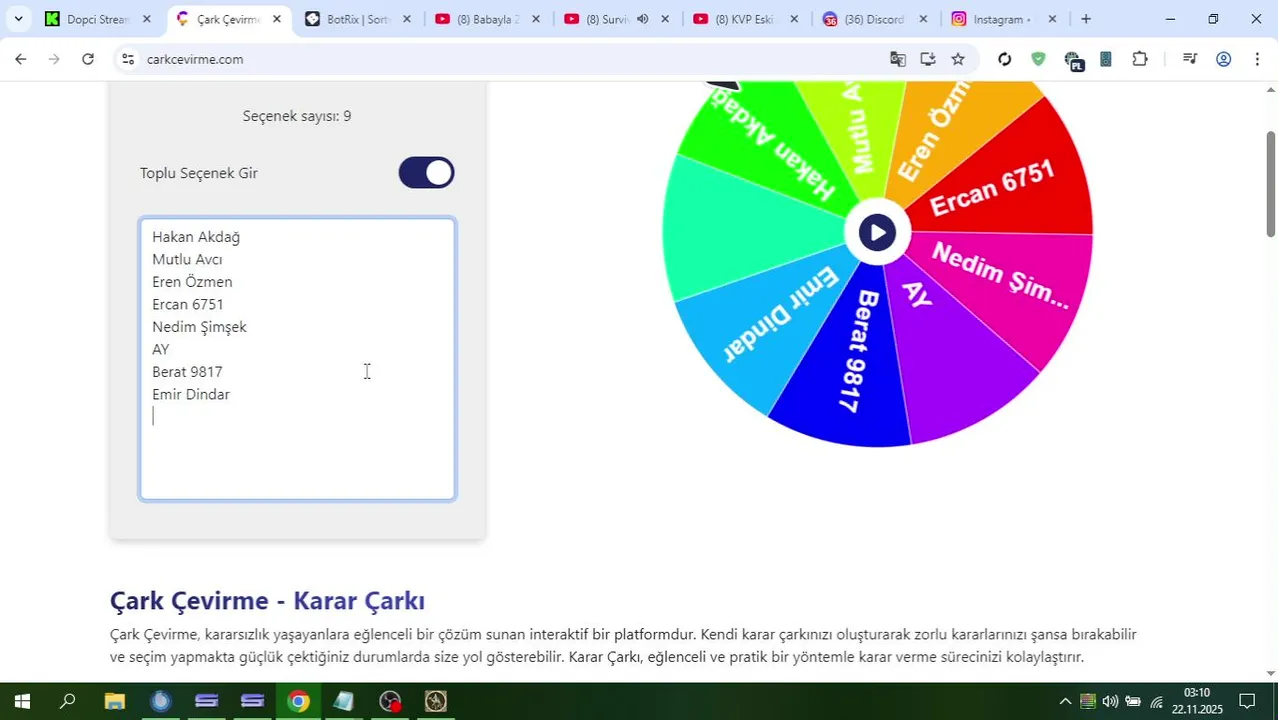Click the circular refresh extension icon
The height and width of the screenshot is (720, 1278).
pos(1005,59)
